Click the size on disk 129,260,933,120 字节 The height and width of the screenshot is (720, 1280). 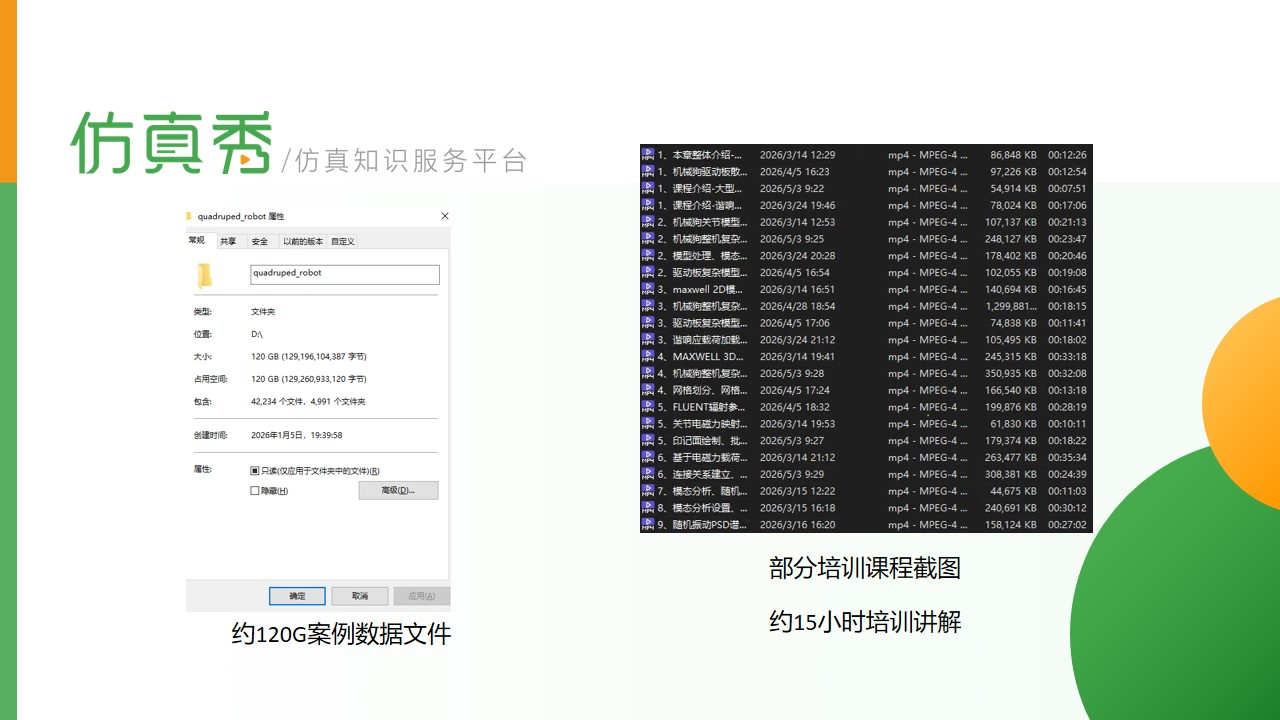325,379
